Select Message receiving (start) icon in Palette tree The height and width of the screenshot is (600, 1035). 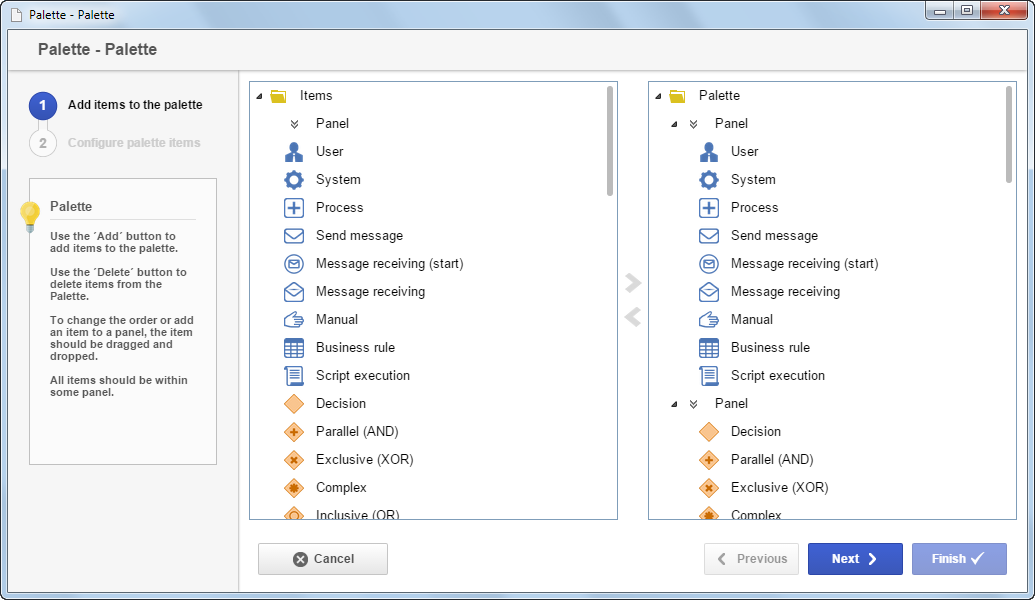tap(709, 263)
